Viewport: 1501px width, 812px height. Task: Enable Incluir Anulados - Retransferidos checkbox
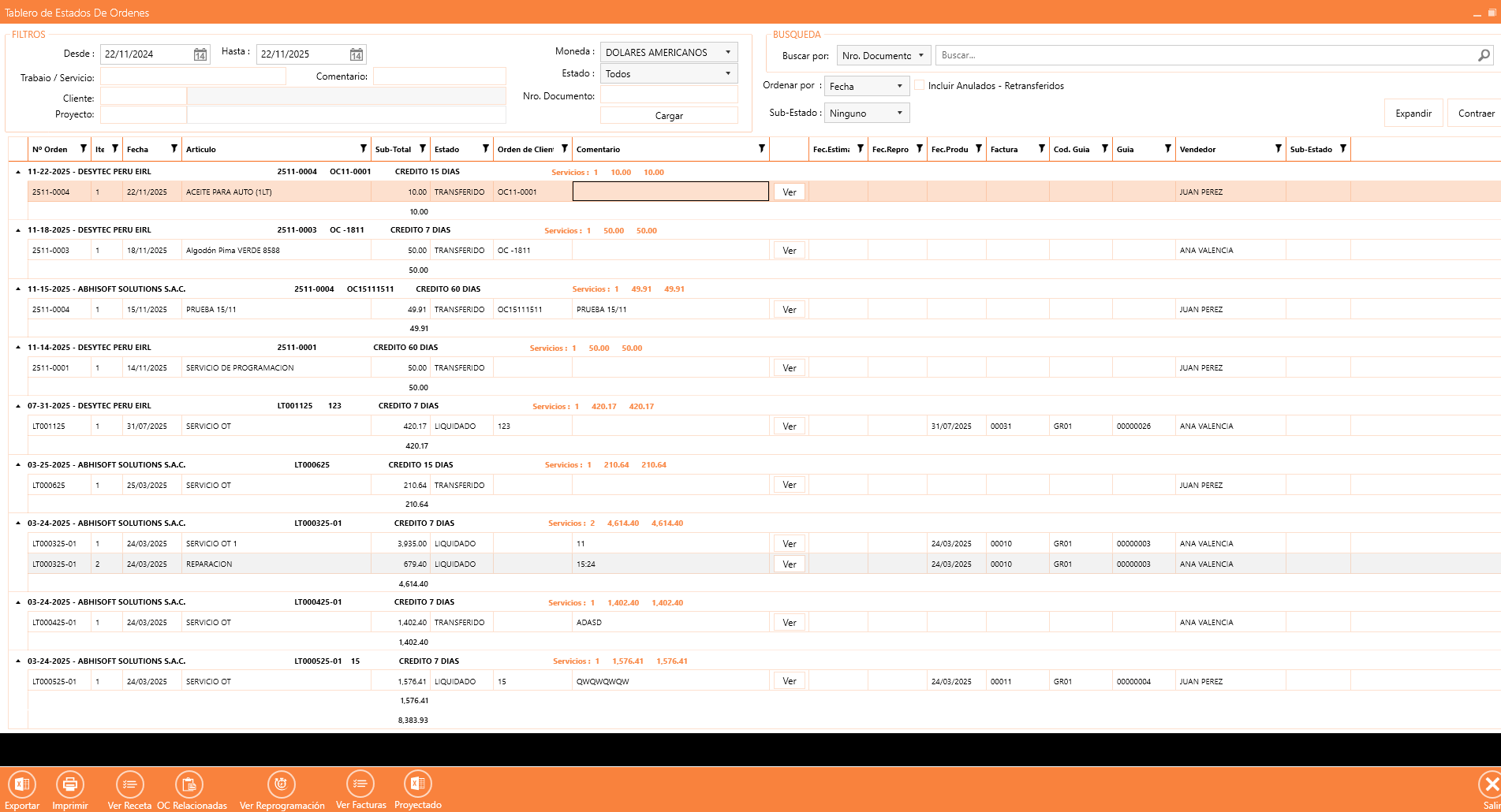(920, 85)
